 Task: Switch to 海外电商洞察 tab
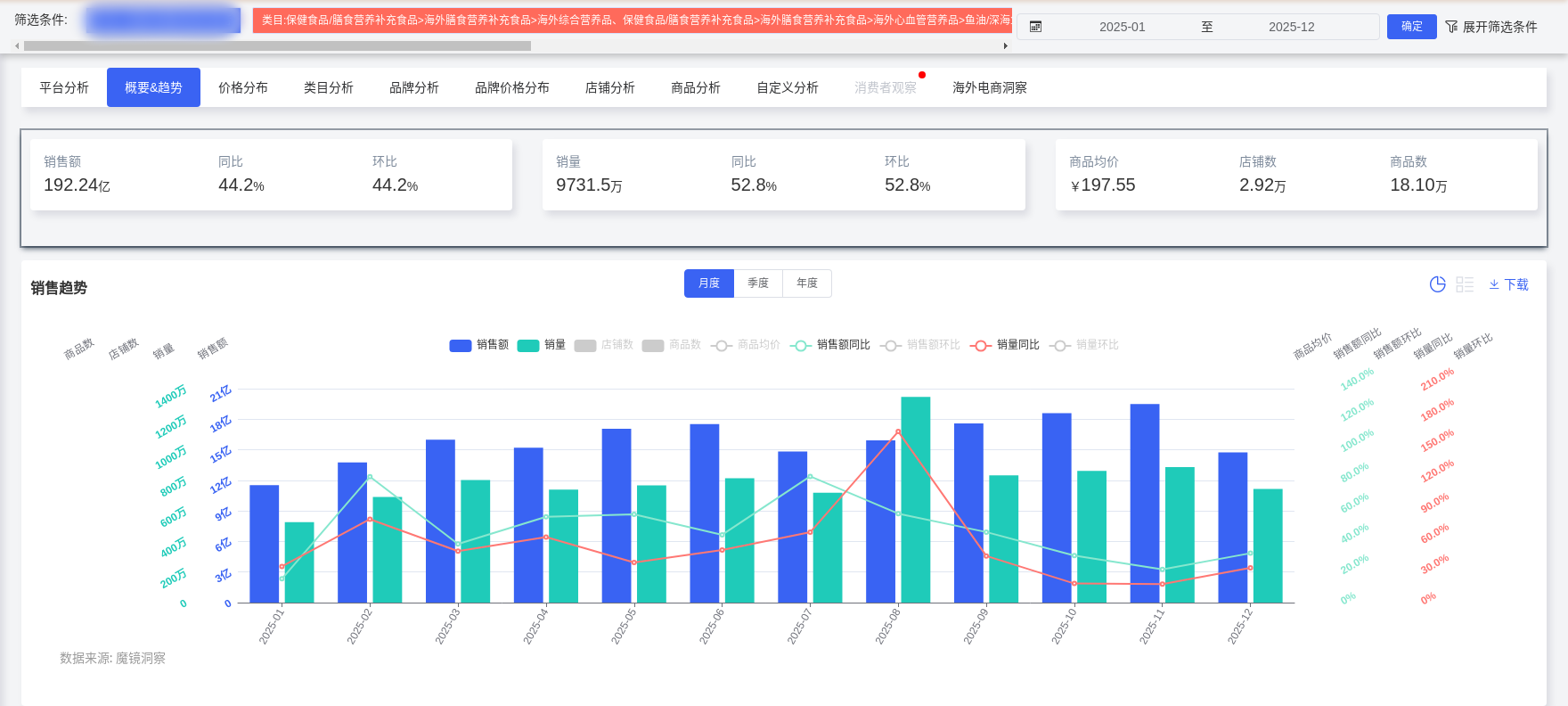(989, 87)
